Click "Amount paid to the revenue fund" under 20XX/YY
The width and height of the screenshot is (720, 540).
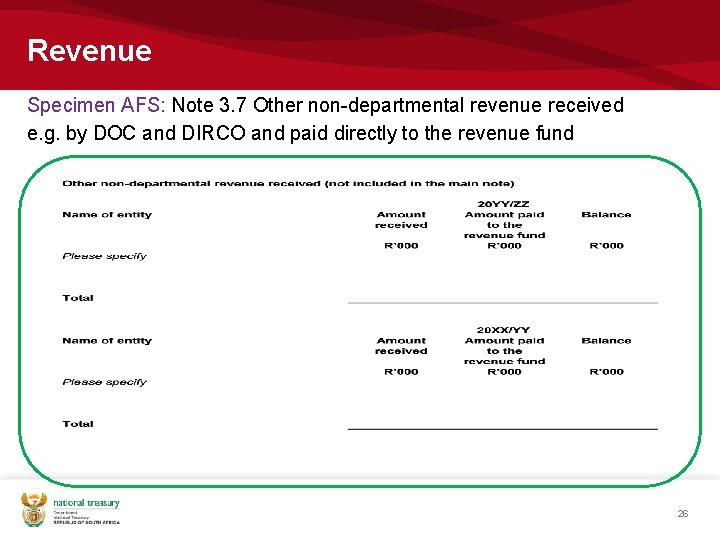pos(505,351)
